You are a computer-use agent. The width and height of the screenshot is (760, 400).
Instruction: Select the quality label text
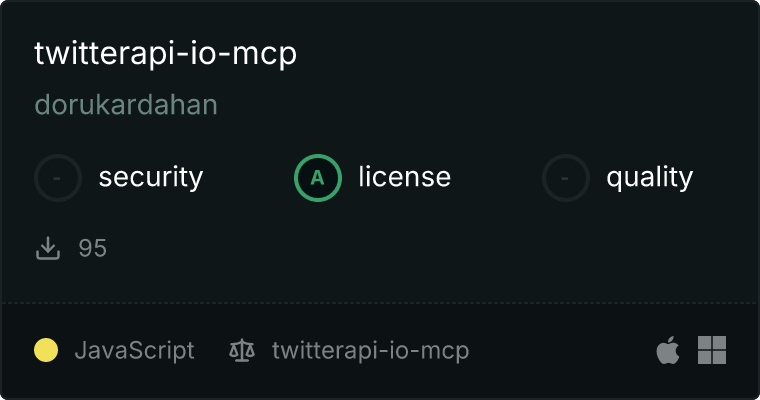[x=649, y=177]
